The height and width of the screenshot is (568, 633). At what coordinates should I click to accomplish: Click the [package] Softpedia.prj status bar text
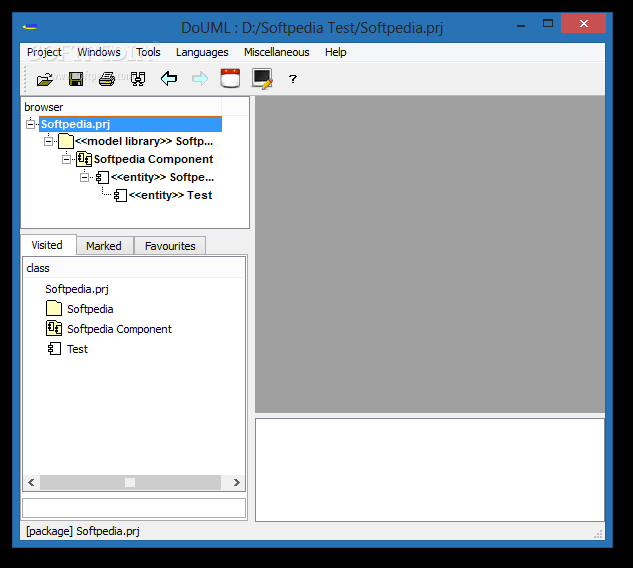click(x=83, y=531)
